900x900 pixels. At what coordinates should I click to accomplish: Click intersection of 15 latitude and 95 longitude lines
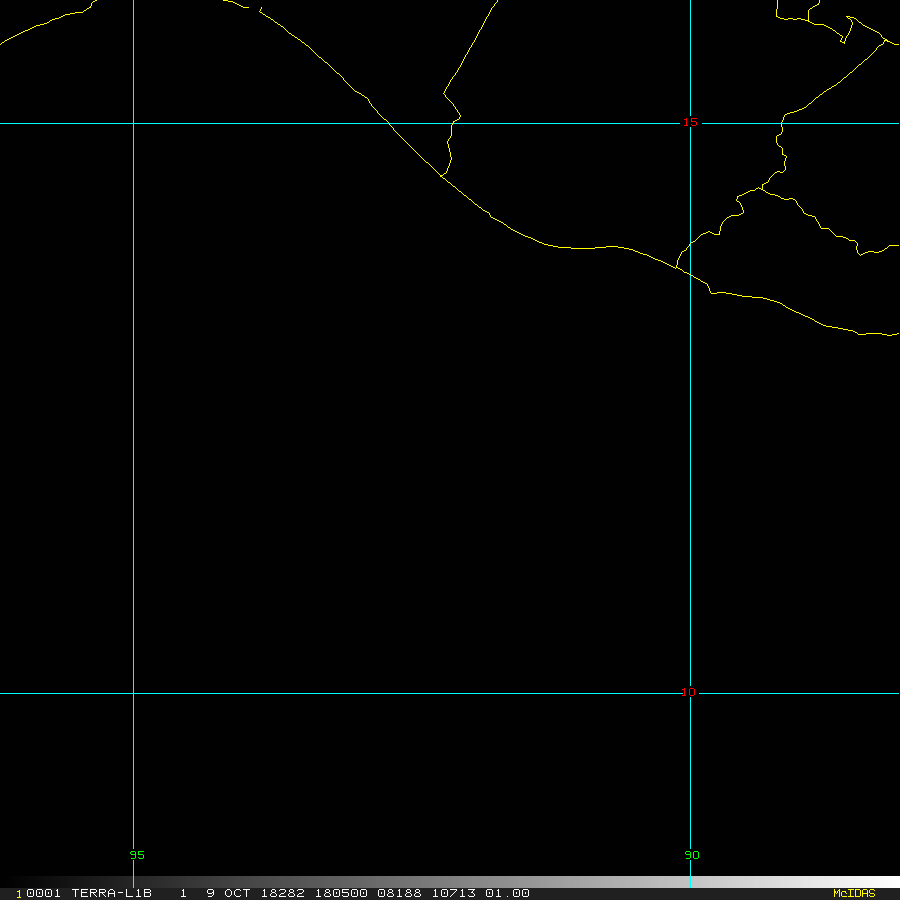coord(133,124)
